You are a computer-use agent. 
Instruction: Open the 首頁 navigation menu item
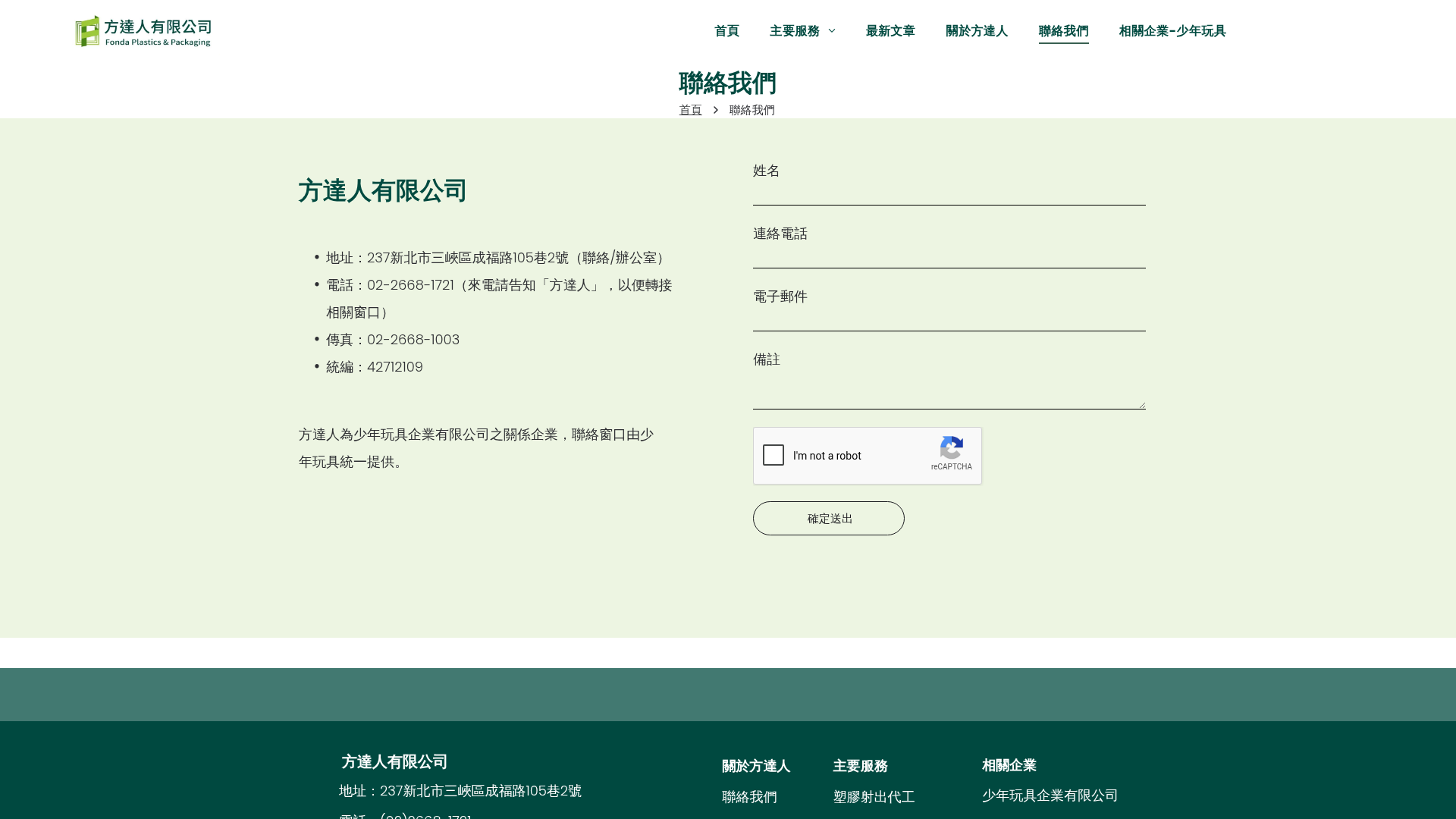(x=726, y=31)
